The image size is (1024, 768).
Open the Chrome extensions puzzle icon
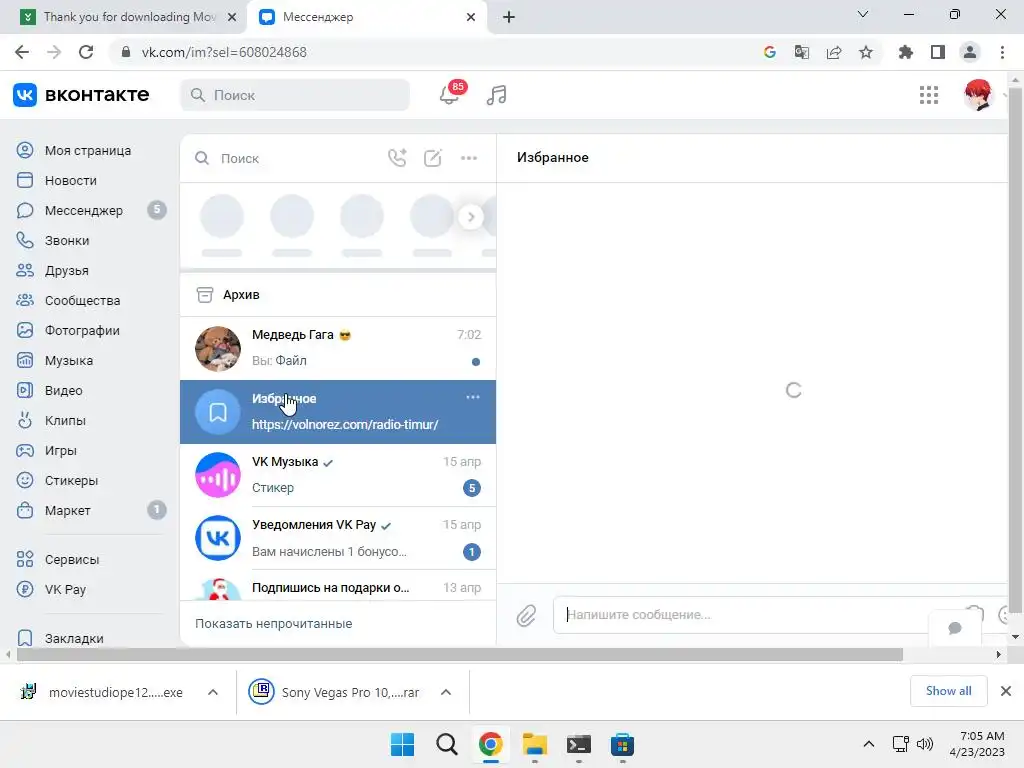pos(905,52)
